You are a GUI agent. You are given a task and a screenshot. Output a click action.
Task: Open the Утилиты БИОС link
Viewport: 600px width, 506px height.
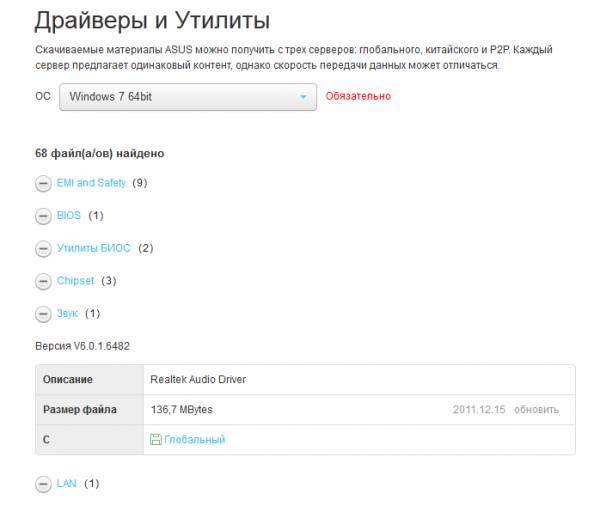point(94,248)
